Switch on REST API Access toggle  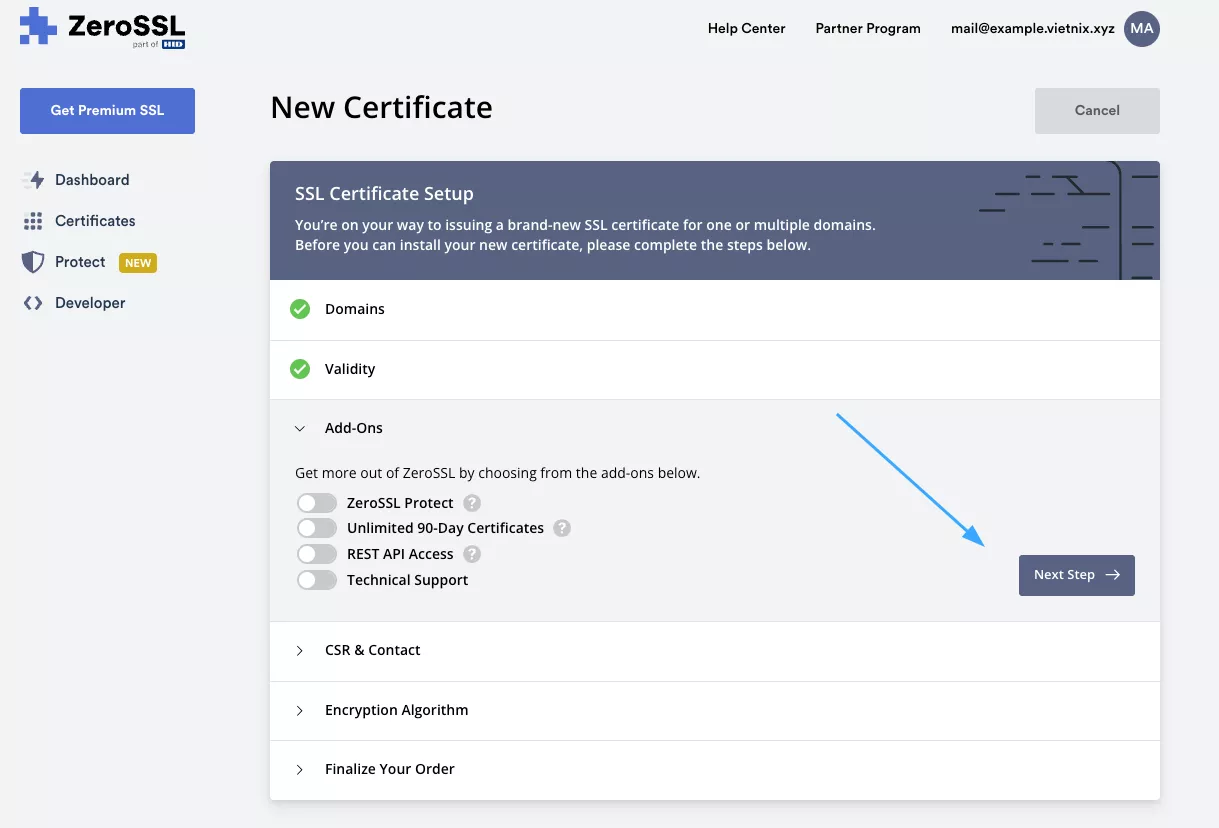pyautogui.click(x=317, y=554)
